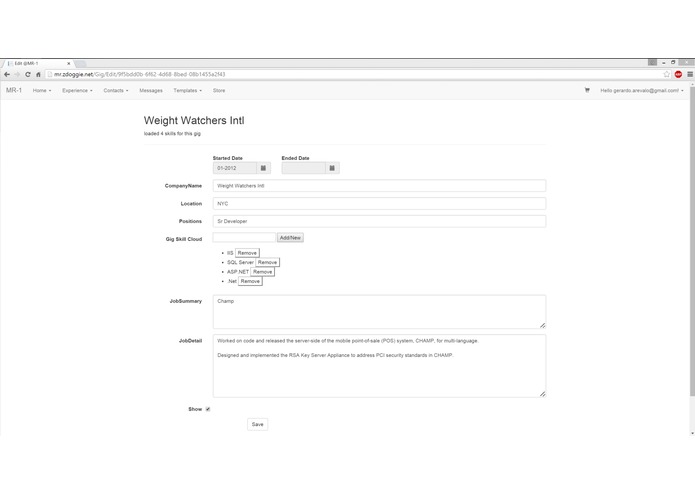Close the Edit @MR-1 browser tab
The width and height of the screenshot is (695, 494).
pos(68,63)
